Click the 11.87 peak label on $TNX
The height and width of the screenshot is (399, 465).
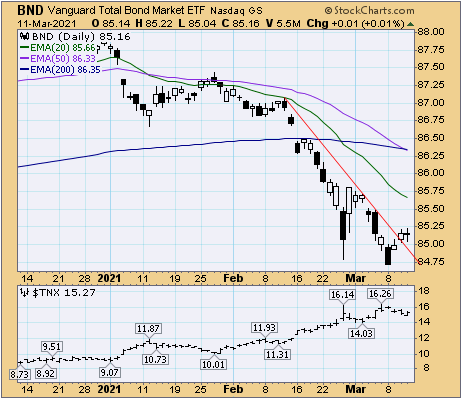[148, 329]
